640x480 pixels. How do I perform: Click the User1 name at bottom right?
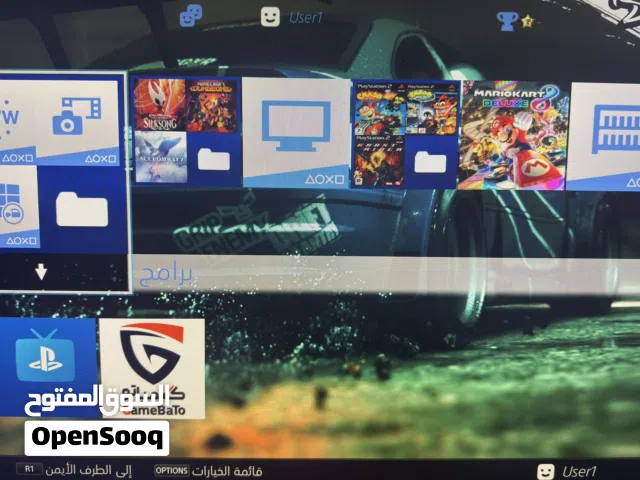tap(579, 471)
